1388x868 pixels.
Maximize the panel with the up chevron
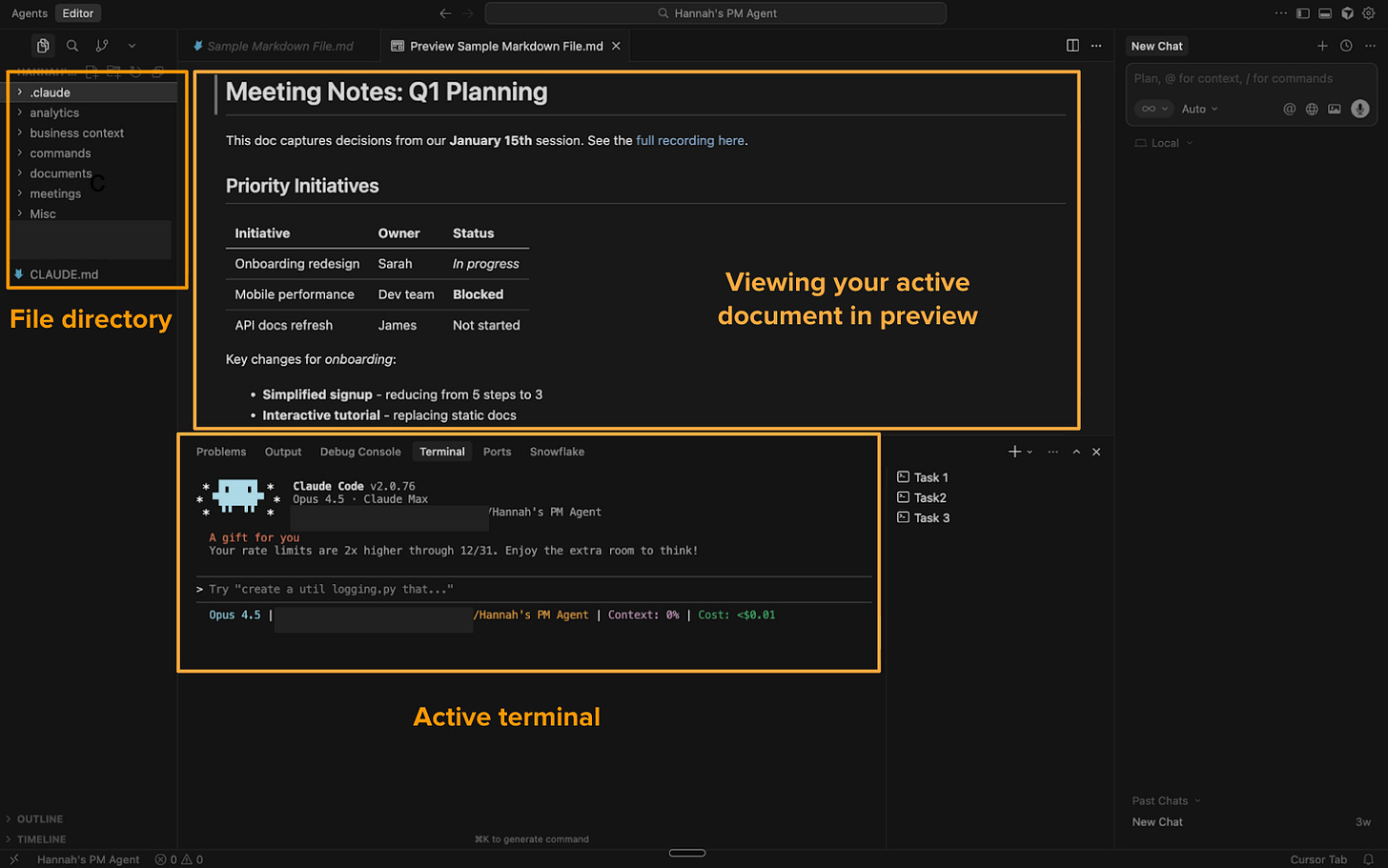[x=1076, y=452]
